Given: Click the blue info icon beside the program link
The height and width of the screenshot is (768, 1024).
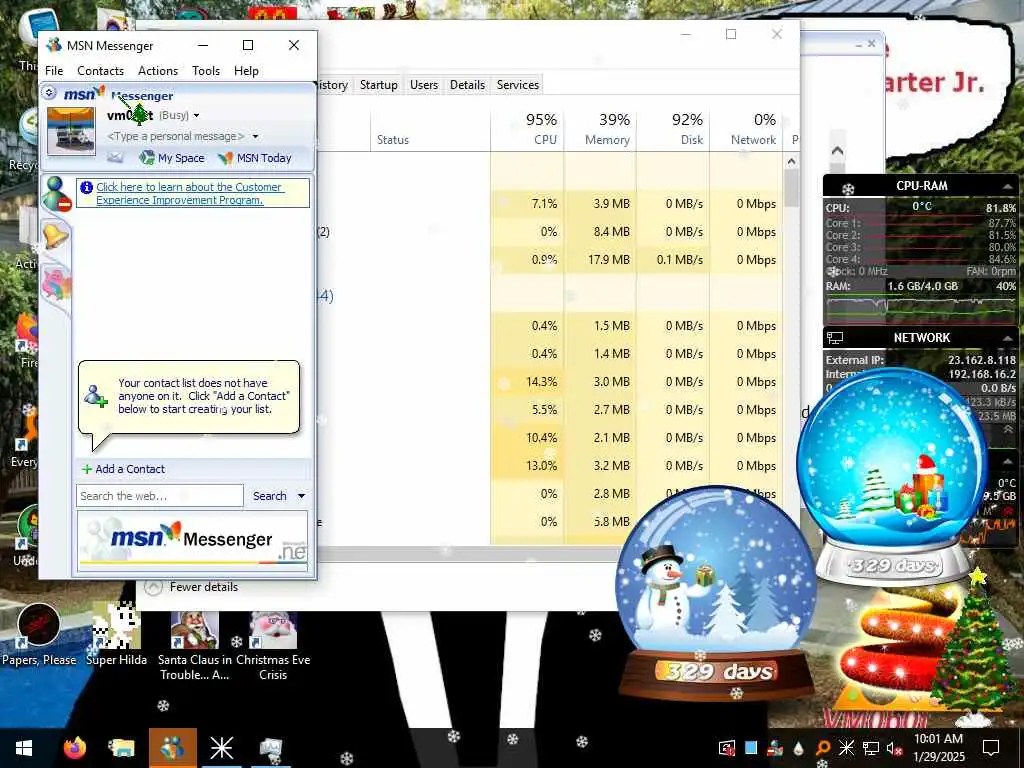Looking at the screenshot, I should click(86, 187).
